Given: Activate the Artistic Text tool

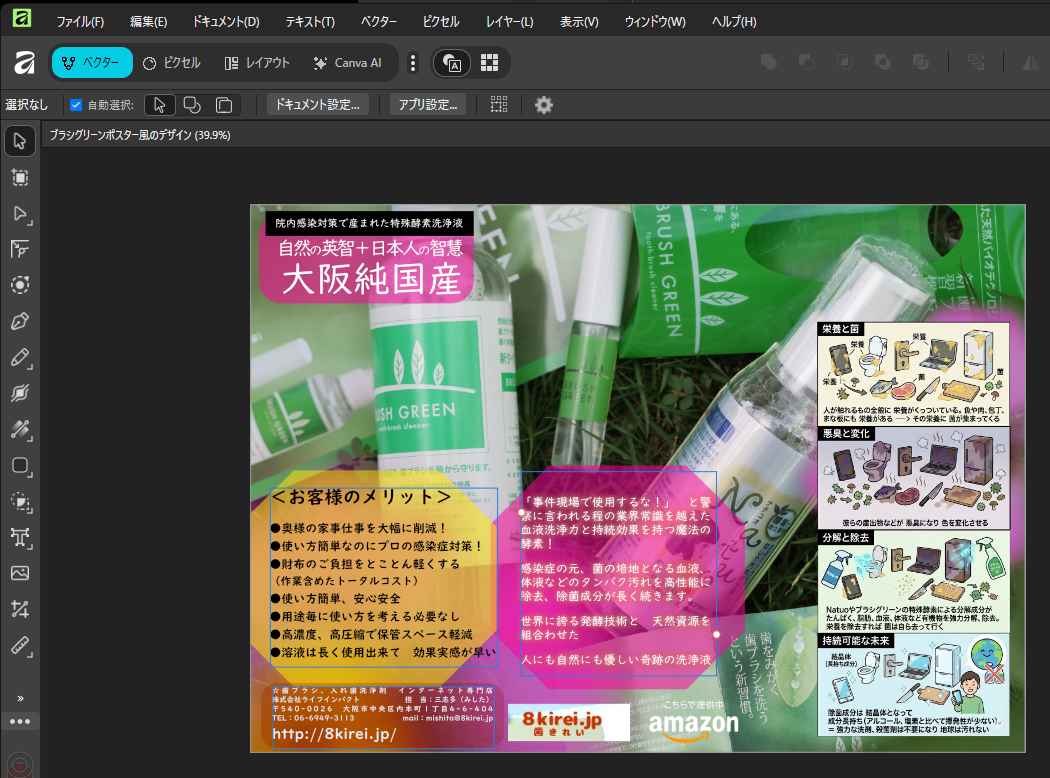Looking at the screenshot, I should [19, 537].
